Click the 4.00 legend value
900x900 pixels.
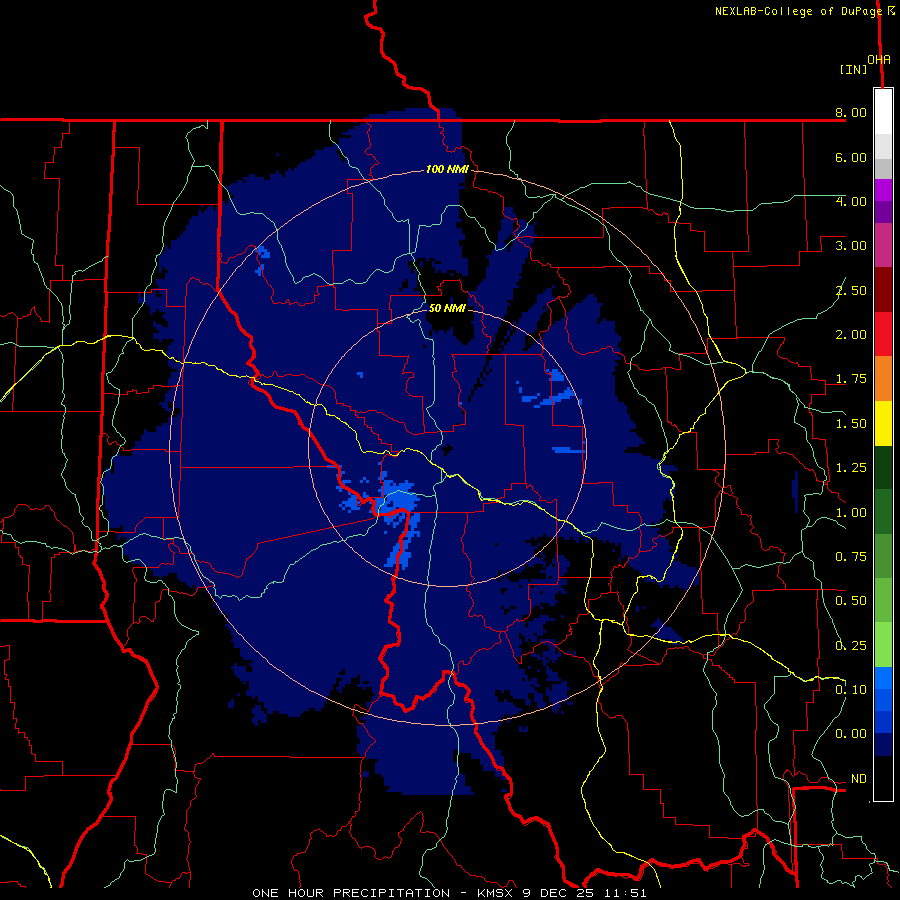(x=851, y=201)
